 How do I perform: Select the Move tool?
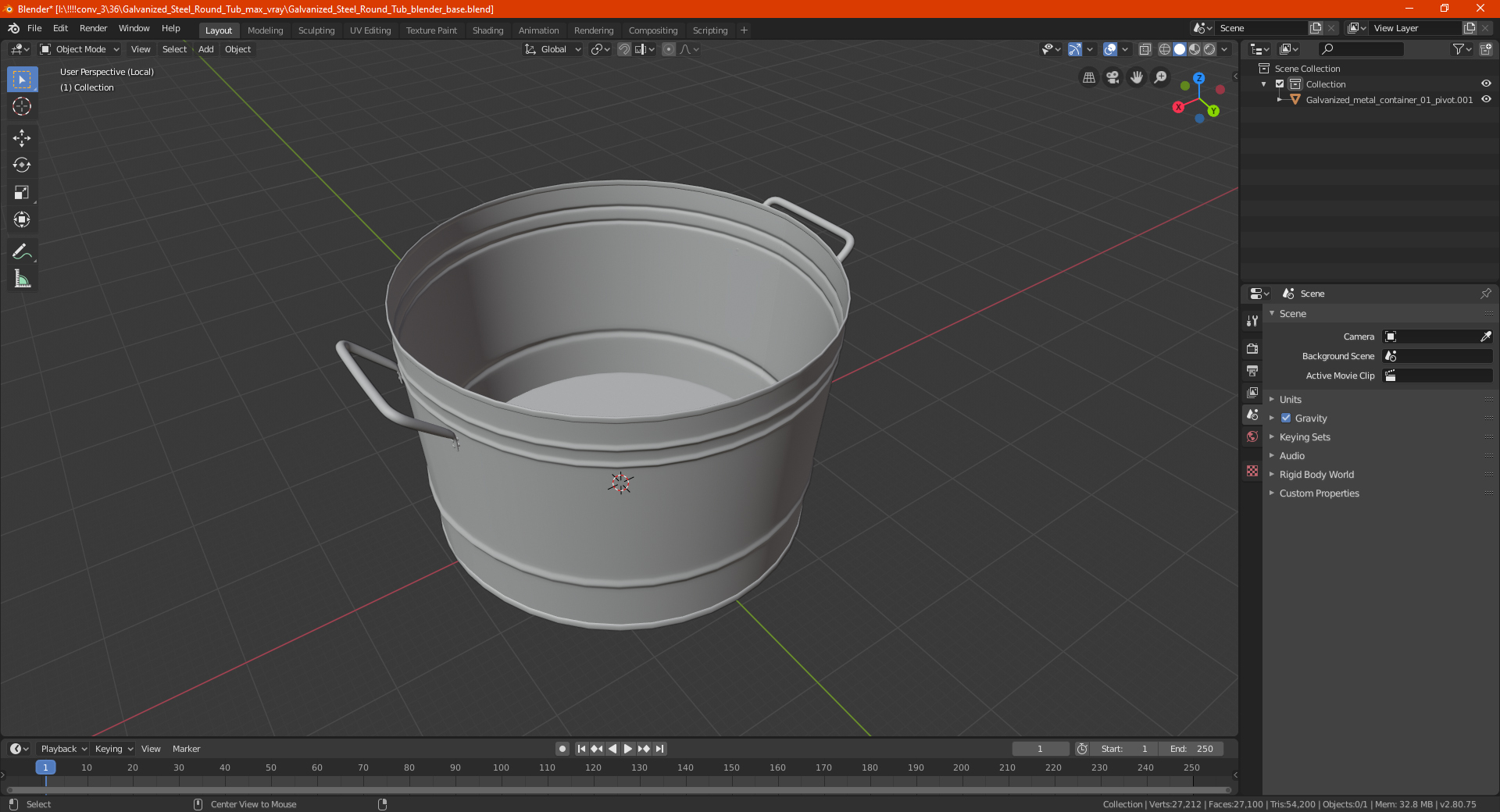[x=22, y=138]
